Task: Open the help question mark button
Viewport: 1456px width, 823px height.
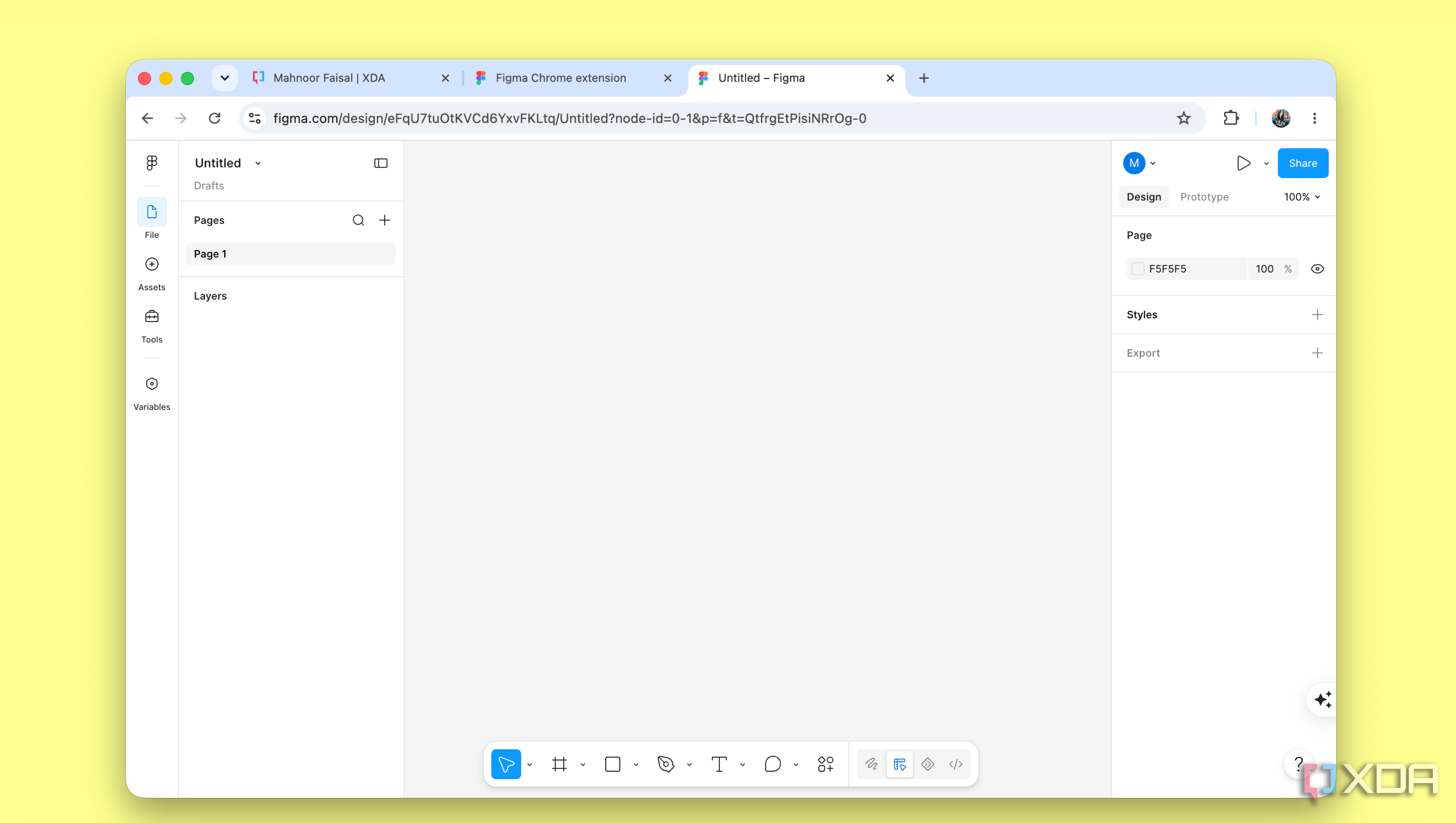Action: pyautogui.click(x=1299, y=764)
